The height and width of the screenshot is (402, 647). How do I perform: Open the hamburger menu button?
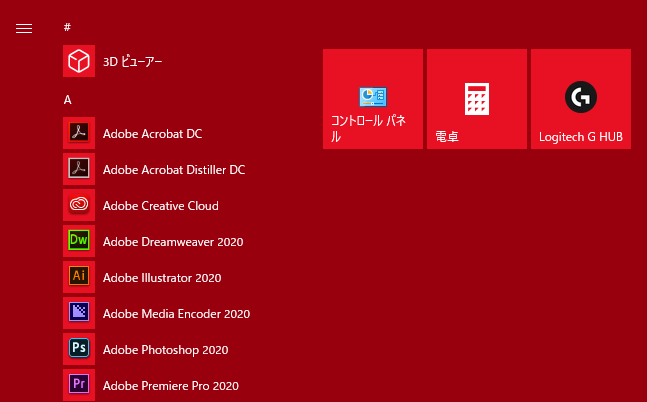click(x=24, y=28)
